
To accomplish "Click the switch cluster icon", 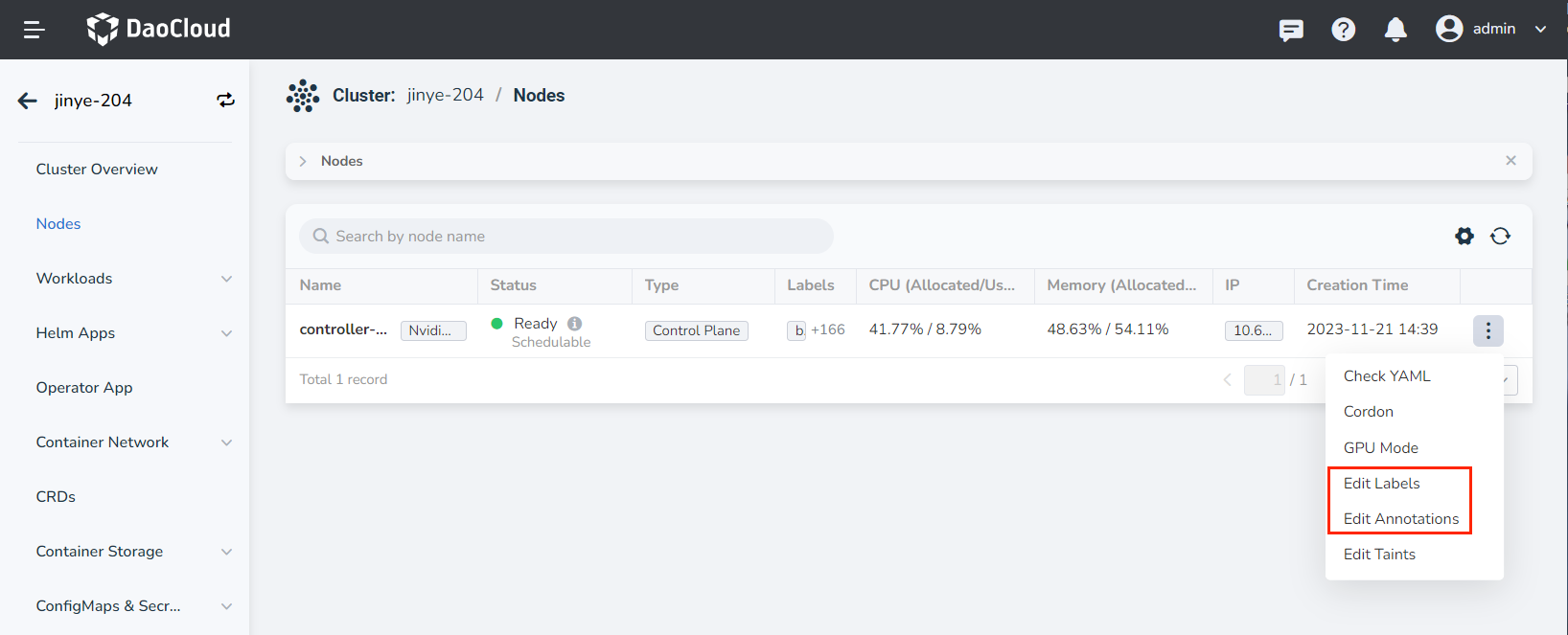I will coord(225,101).
